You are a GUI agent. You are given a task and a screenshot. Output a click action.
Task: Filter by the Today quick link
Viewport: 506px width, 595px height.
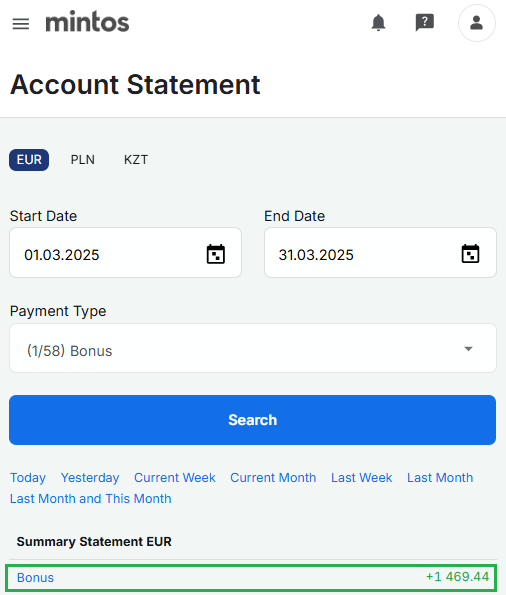click(x=28, y=477)
